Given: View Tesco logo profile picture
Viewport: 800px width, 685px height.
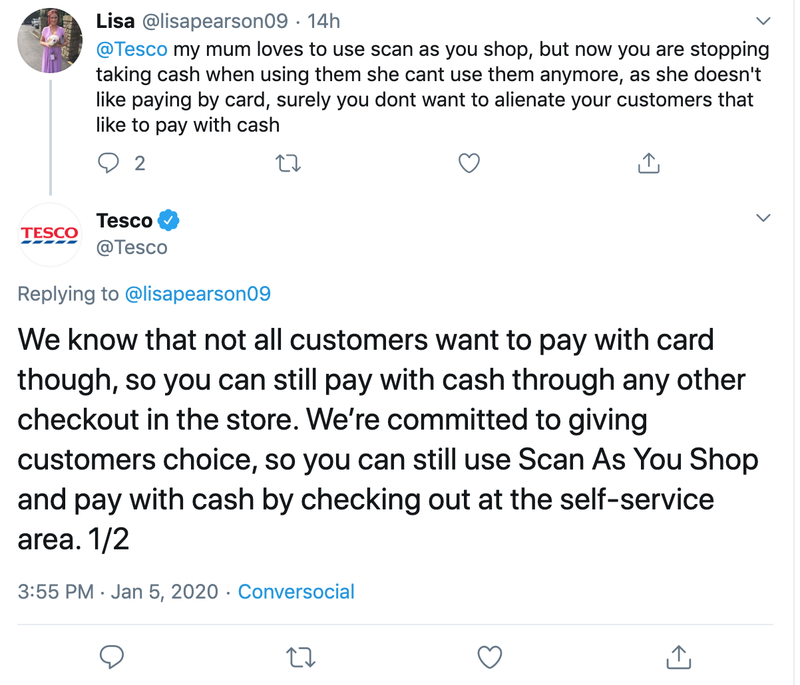Looking at the screenshot, I should [50, 234].
